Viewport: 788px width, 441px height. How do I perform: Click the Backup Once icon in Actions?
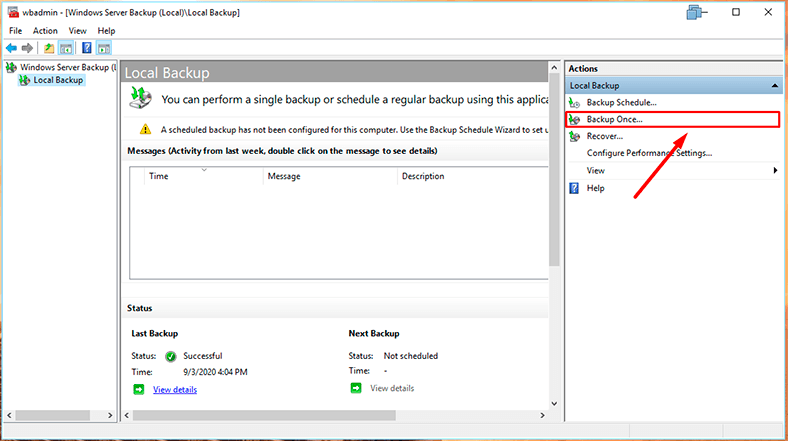click(574, 120)
